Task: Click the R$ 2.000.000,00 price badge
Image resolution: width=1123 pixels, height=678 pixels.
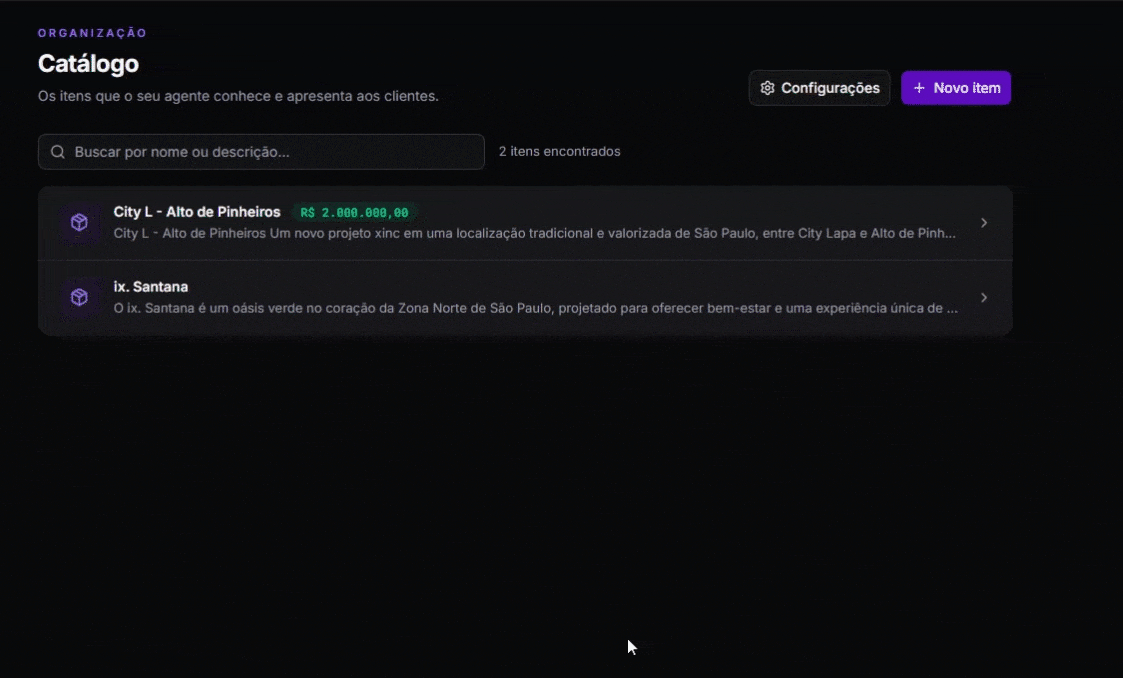Action: point(355,213)
